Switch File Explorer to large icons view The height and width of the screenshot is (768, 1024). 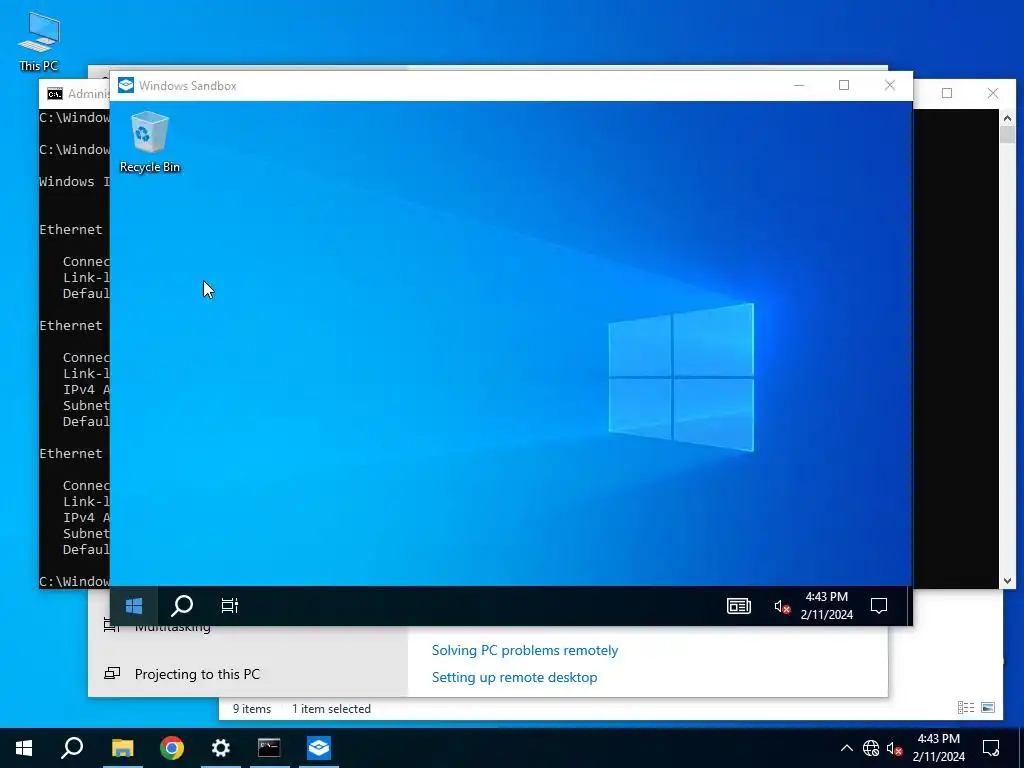click(x=988, y=707)
